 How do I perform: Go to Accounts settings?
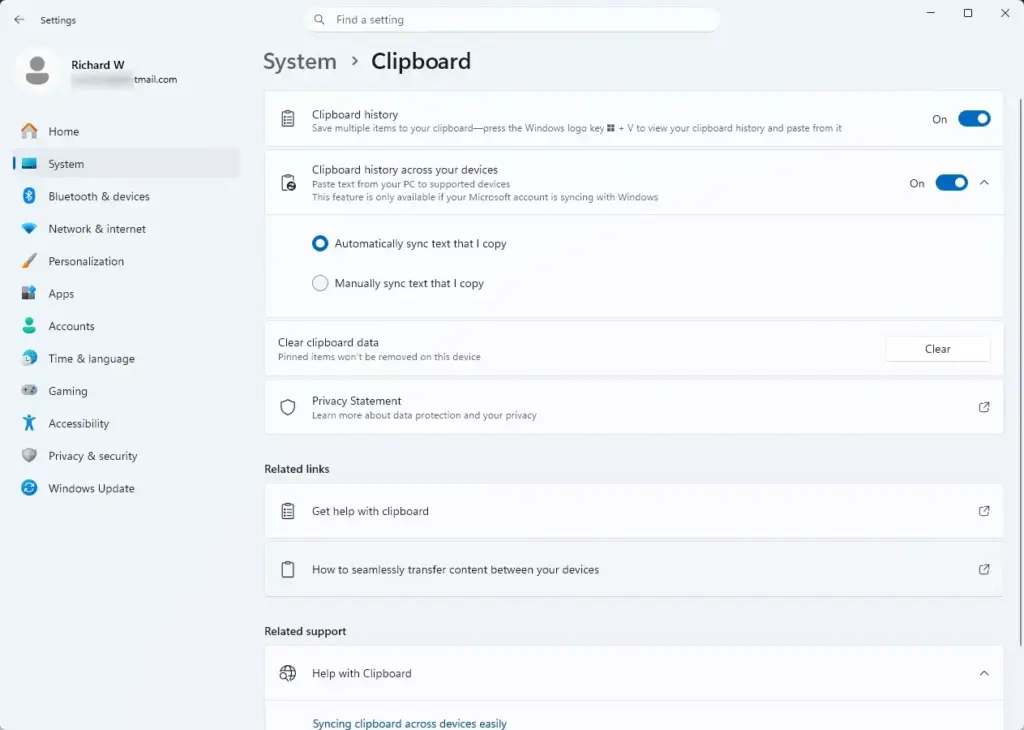tap(127, 326)
